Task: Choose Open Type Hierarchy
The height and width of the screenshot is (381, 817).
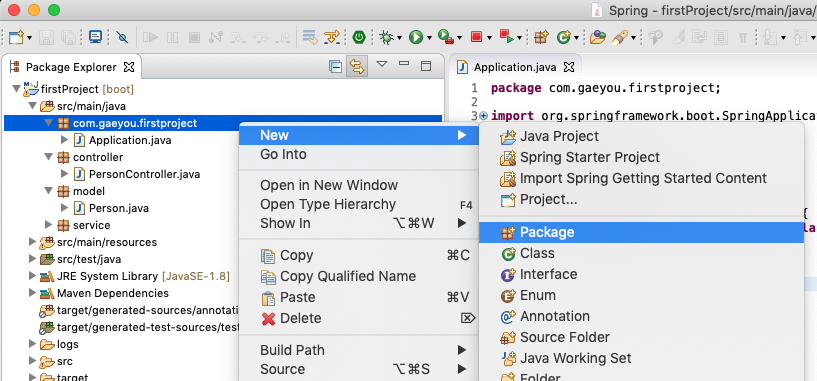Action: 358,204
